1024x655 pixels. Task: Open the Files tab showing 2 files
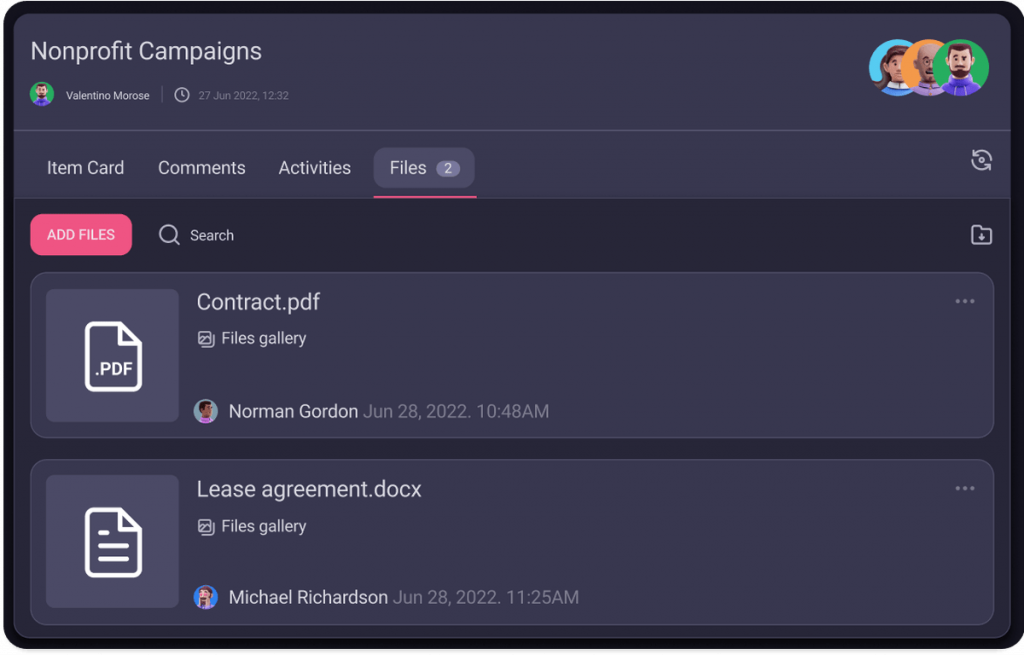tap(423, 167)
